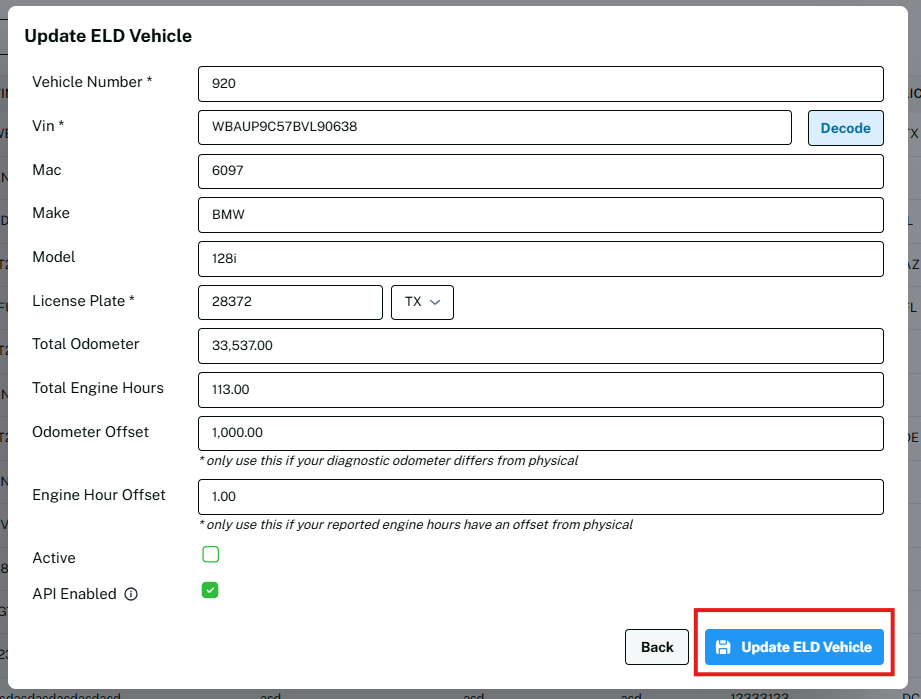The image size is (921, 699).
Task: Edit the License Plate number field
Action: coord(290,302)
